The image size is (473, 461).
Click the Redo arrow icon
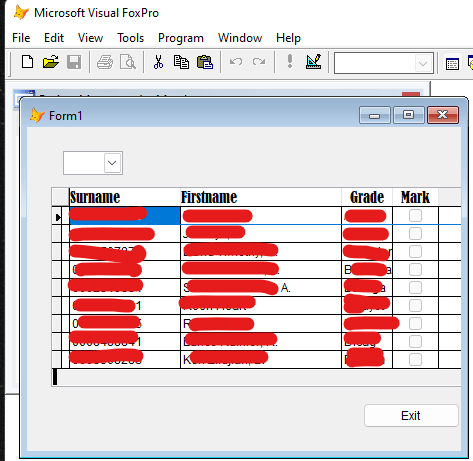click(259, 62)
